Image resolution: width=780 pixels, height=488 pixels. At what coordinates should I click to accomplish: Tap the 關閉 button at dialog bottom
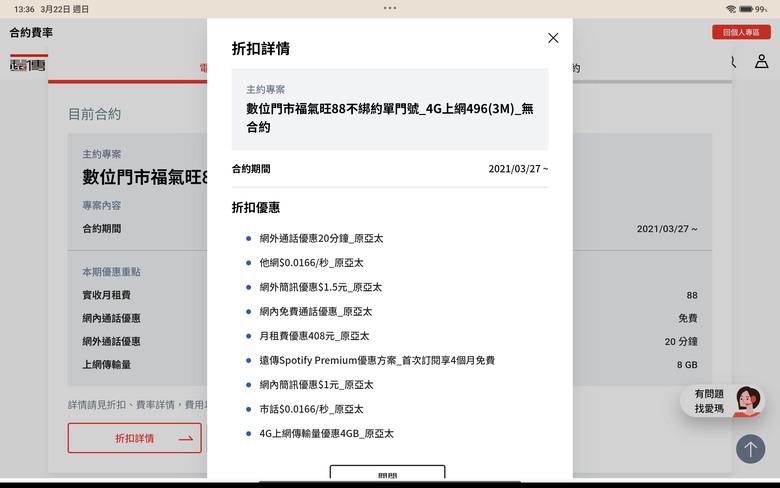pyautogui.click(x=388, y=472)
